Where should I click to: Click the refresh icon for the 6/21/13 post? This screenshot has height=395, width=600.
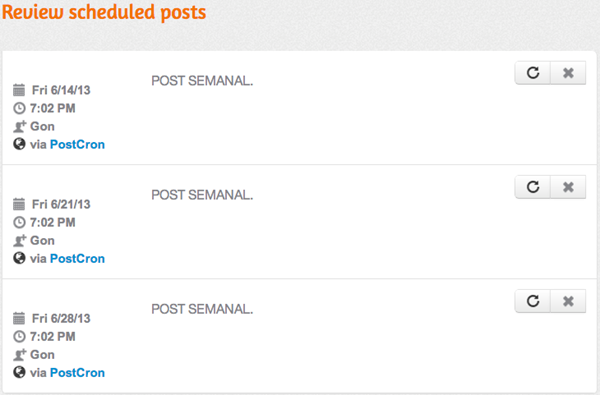tap(533, 187)
